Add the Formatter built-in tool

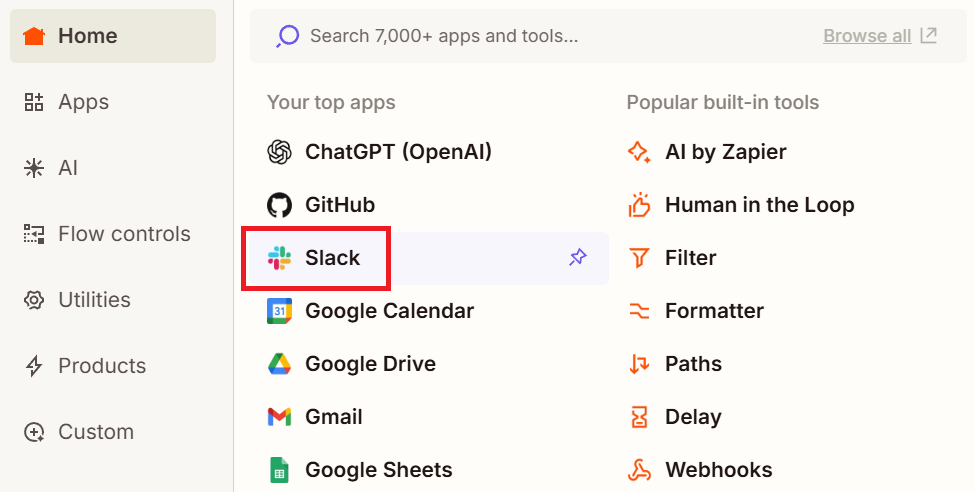[714, 311]
